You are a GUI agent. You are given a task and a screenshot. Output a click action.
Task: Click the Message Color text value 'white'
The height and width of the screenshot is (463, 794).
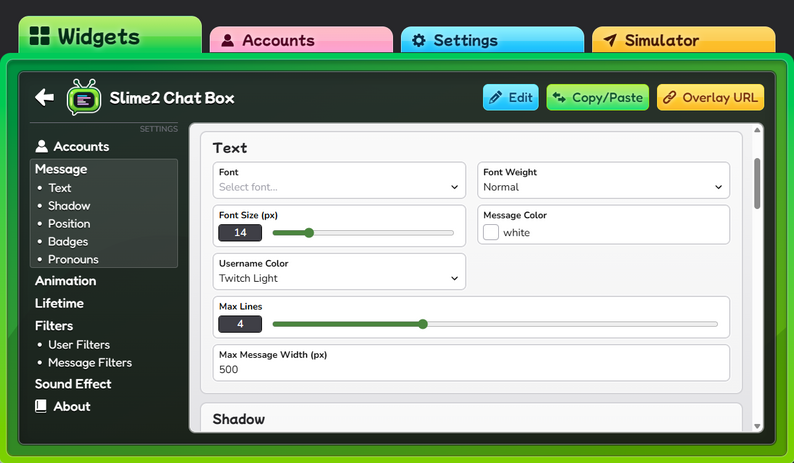tap(517, 233)
